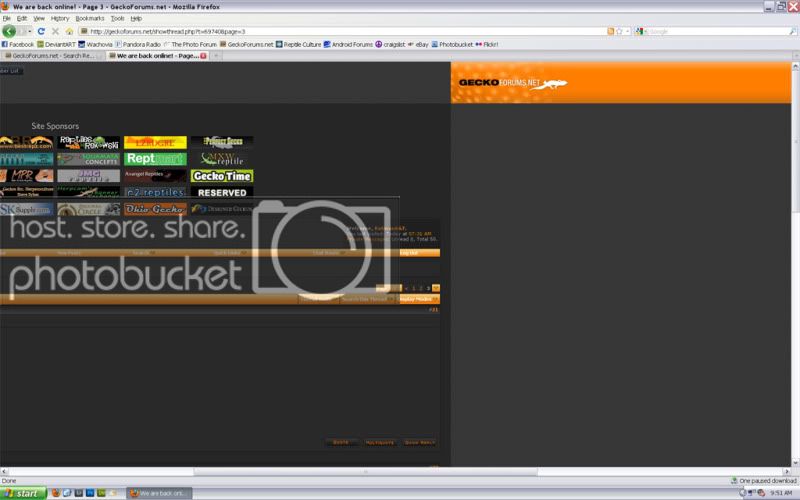
Task: Open the Android Forums bookmark
Action: pos(348,44)
